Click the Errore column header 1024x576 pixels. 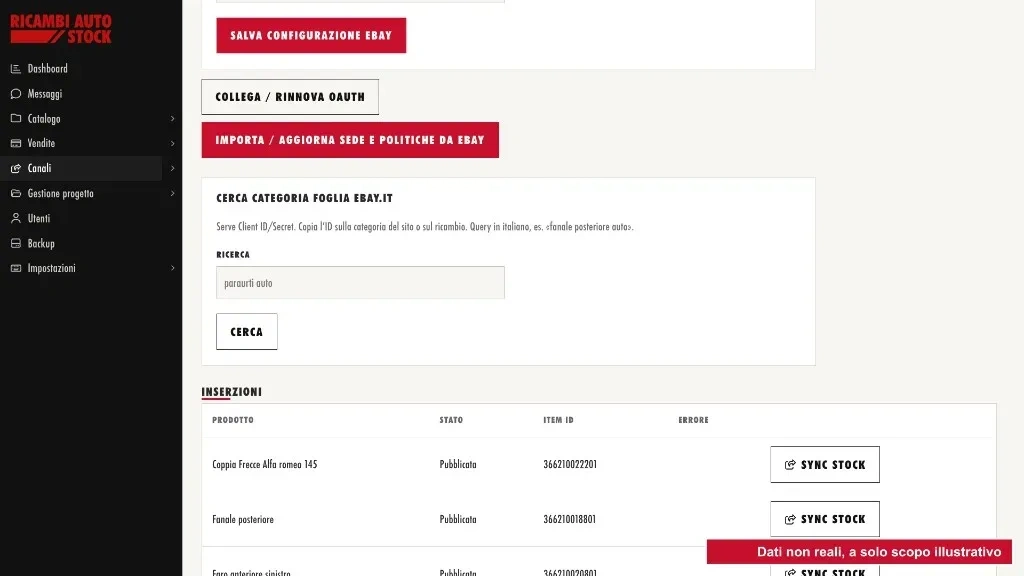point(694,420)
